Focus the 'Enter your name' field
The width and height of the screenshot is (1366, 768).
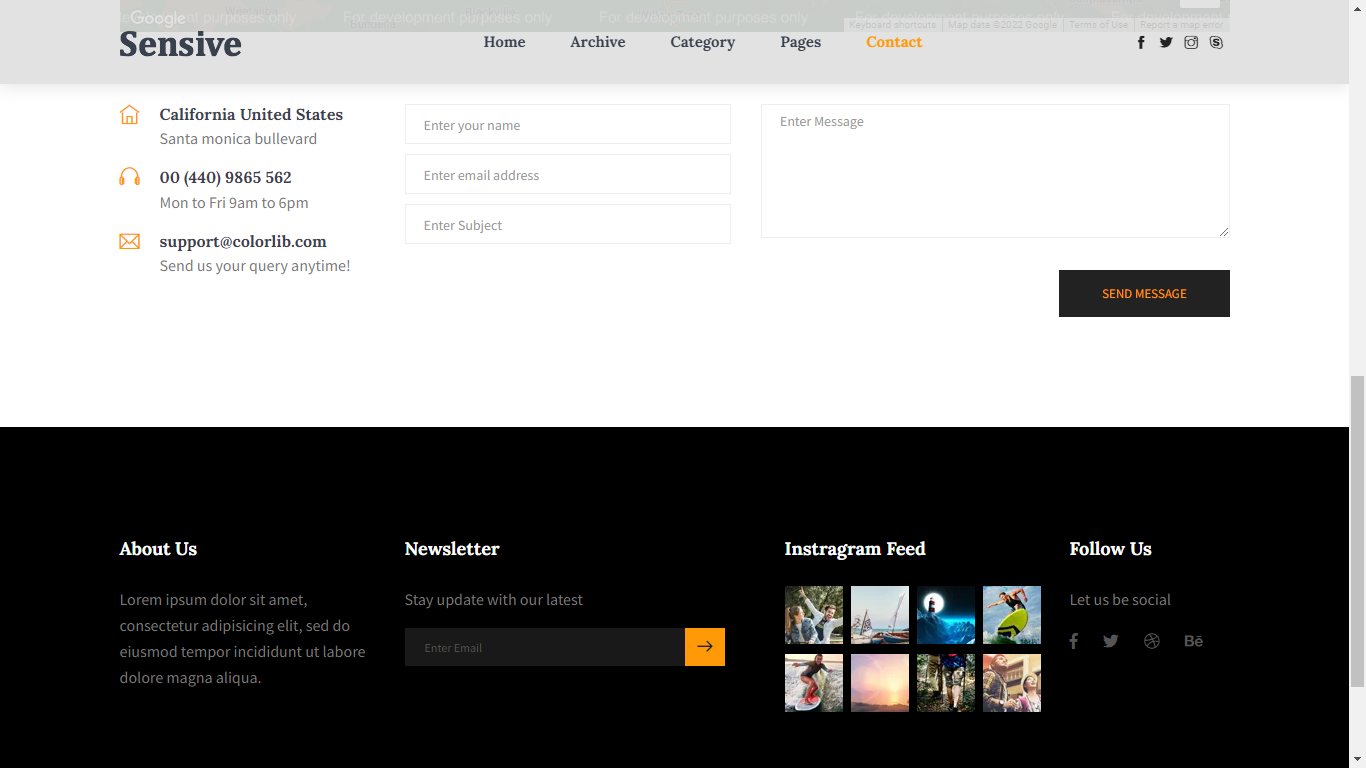(x=568, y=124)
